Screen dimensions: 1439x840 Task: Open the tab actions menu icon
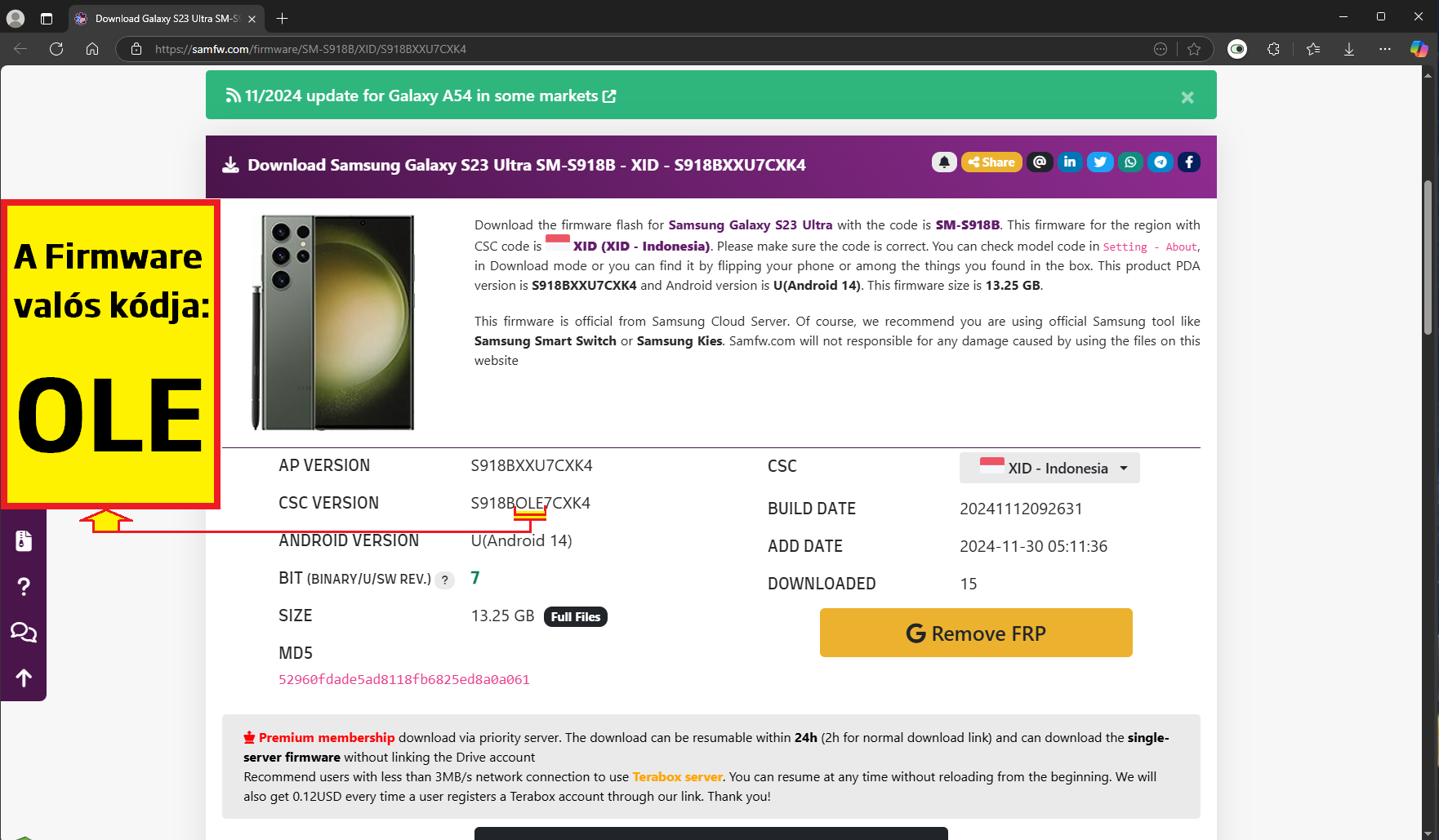pos(47,18)
